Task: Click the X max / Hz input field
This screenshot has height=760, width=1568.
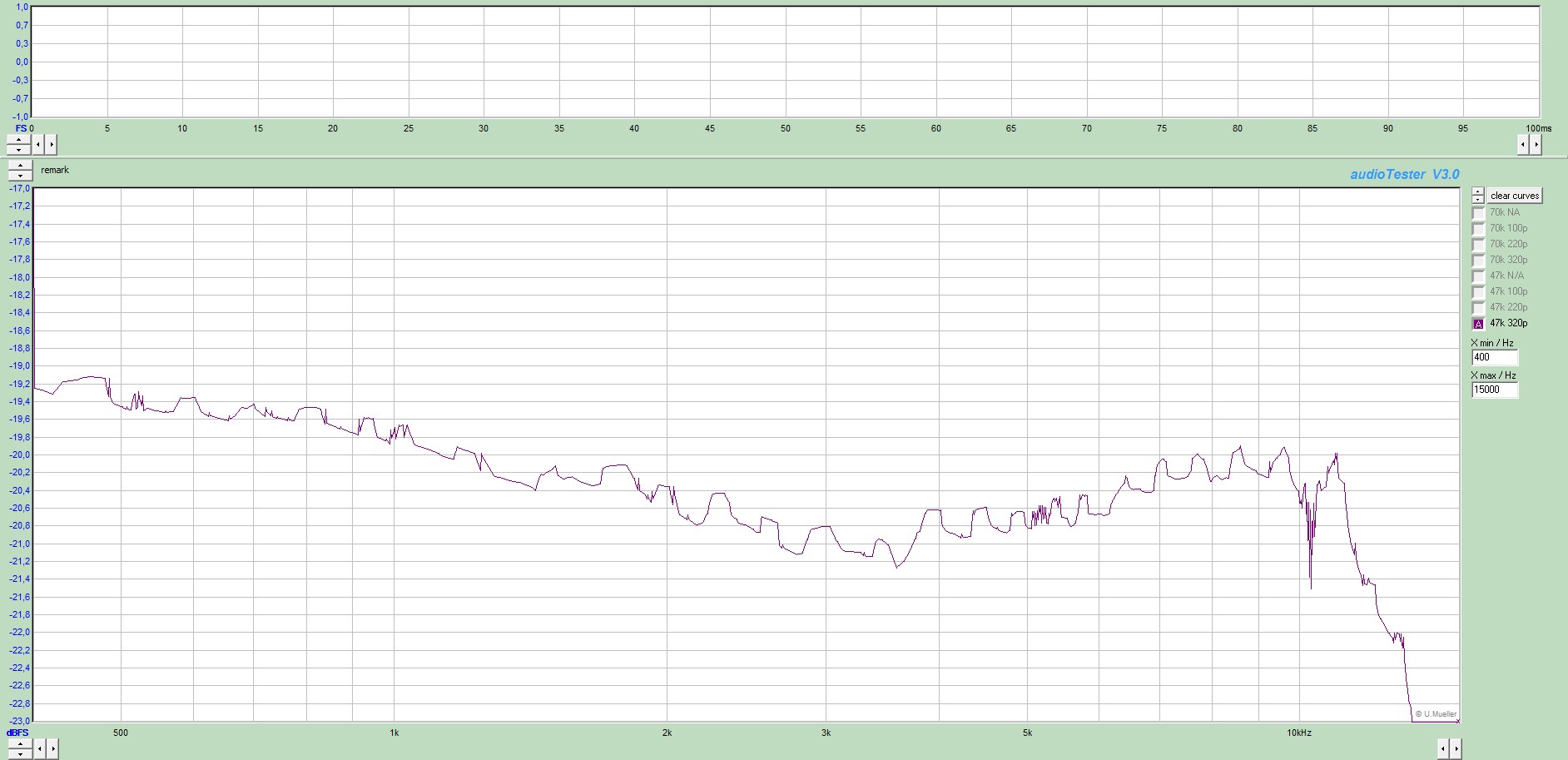Action: 1494,390
